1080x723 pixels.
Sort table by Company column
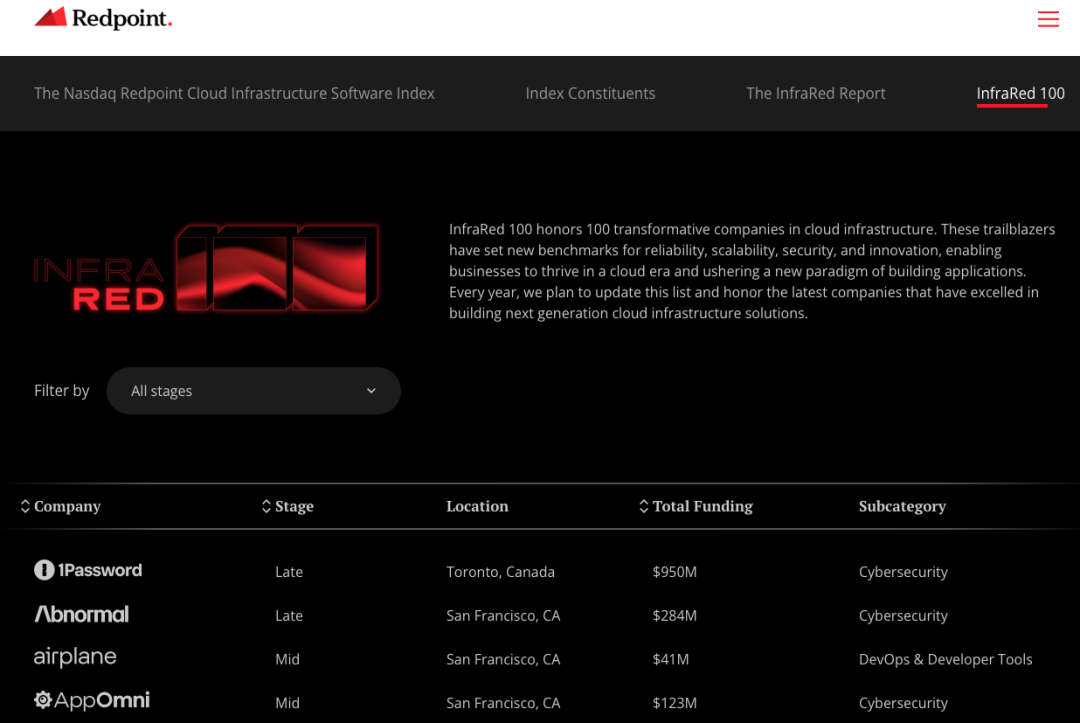point(61,506)
